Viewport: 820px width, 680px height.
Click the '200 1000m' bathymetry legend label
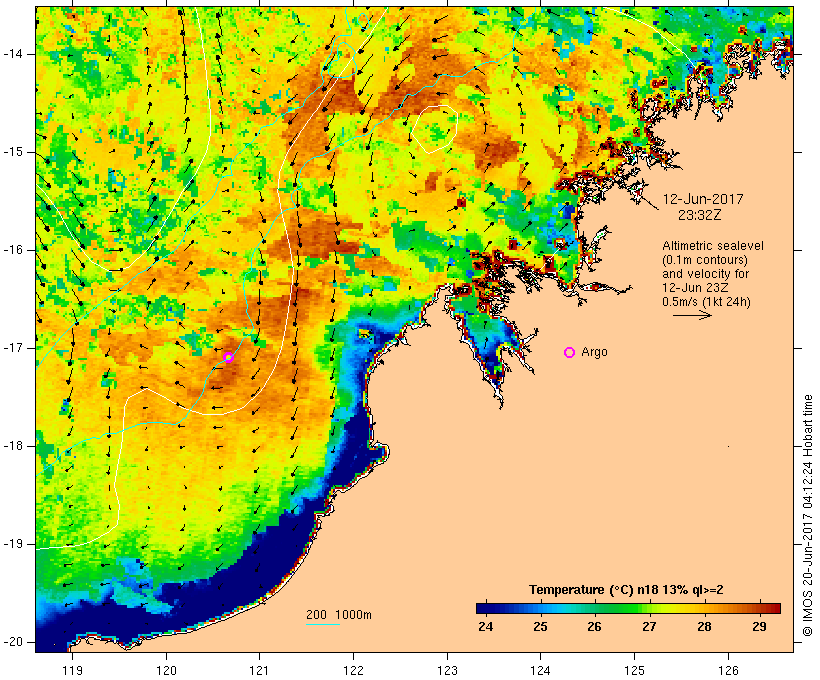click(339, 615)
